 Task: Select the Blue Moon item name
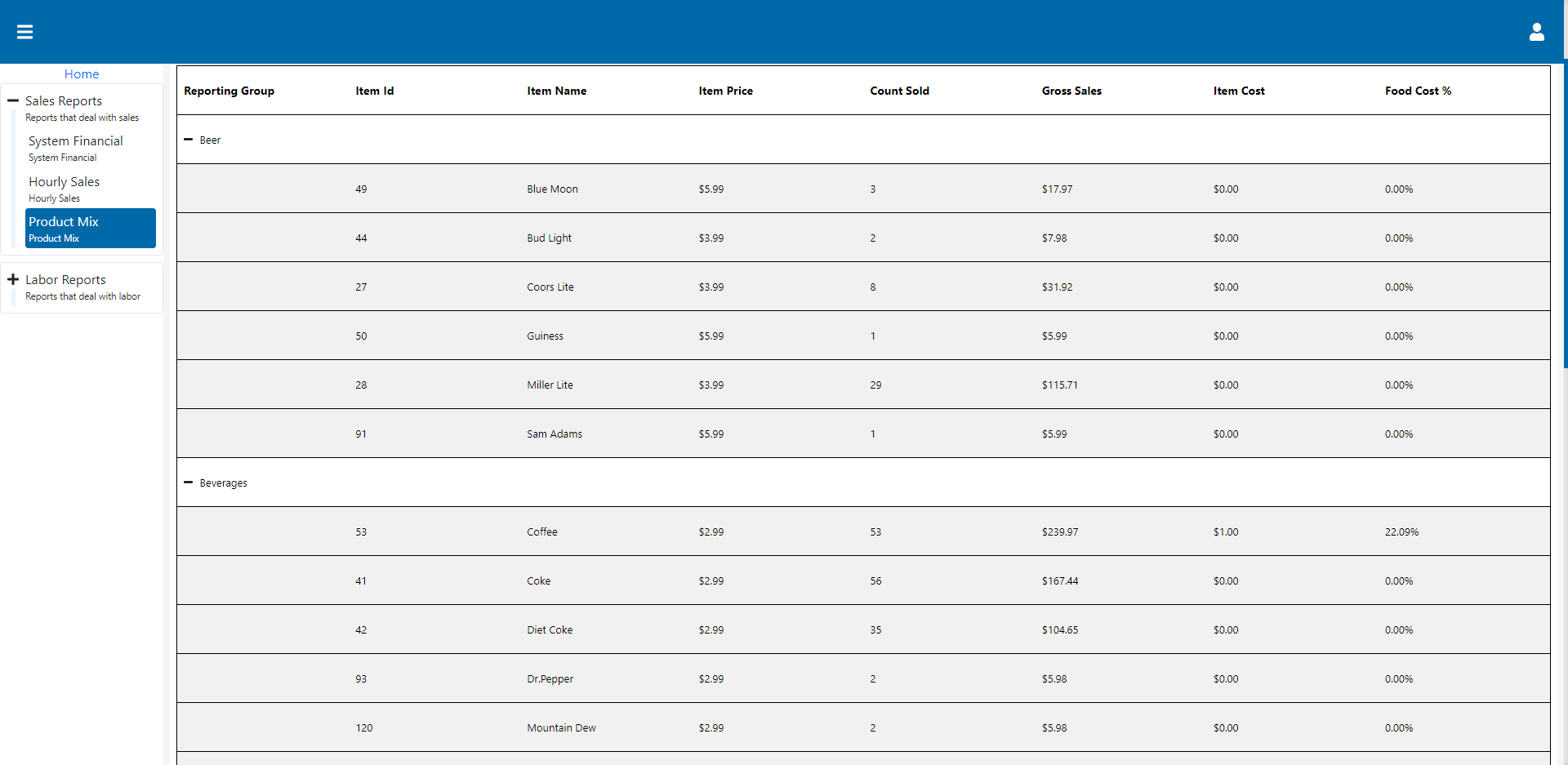click(x=552, y=189)
